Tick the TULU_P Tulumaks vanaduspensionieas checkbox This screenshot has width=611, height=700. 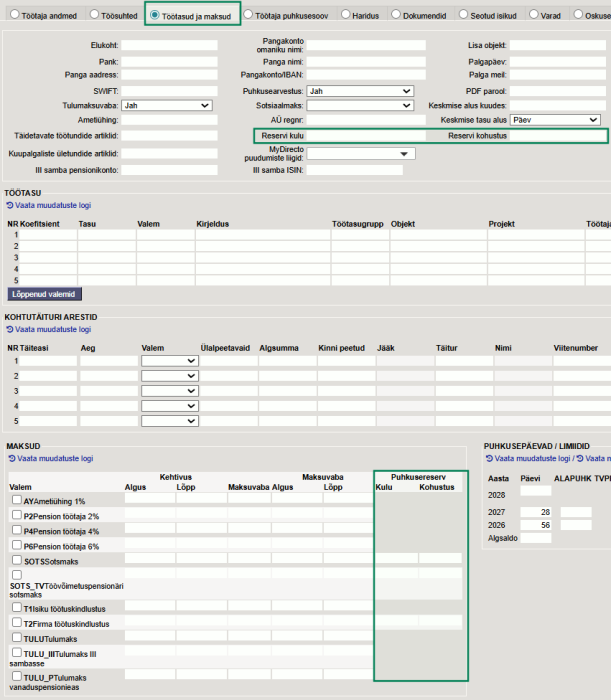17,676
